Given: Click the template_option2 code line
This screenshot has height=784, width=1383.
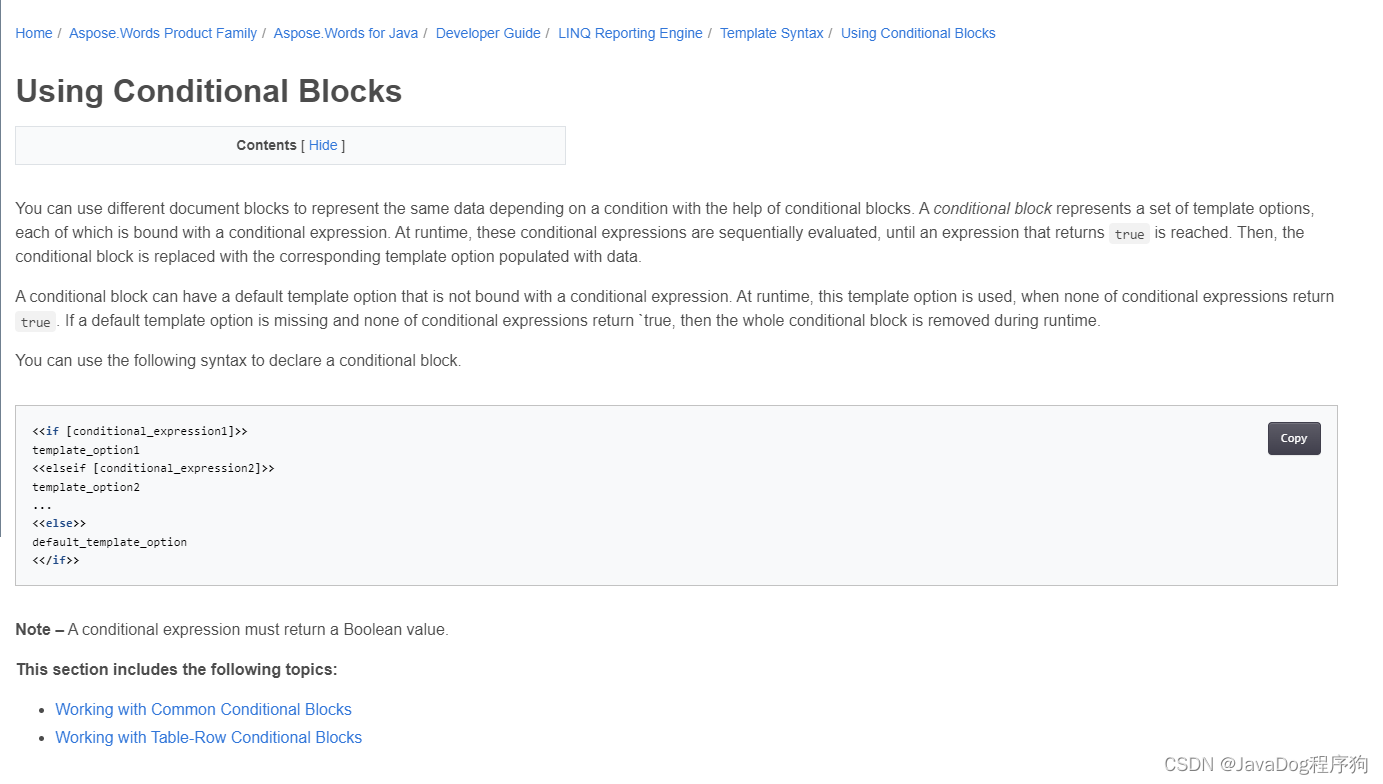Looking at the screenshot, I should coord(86,487).
